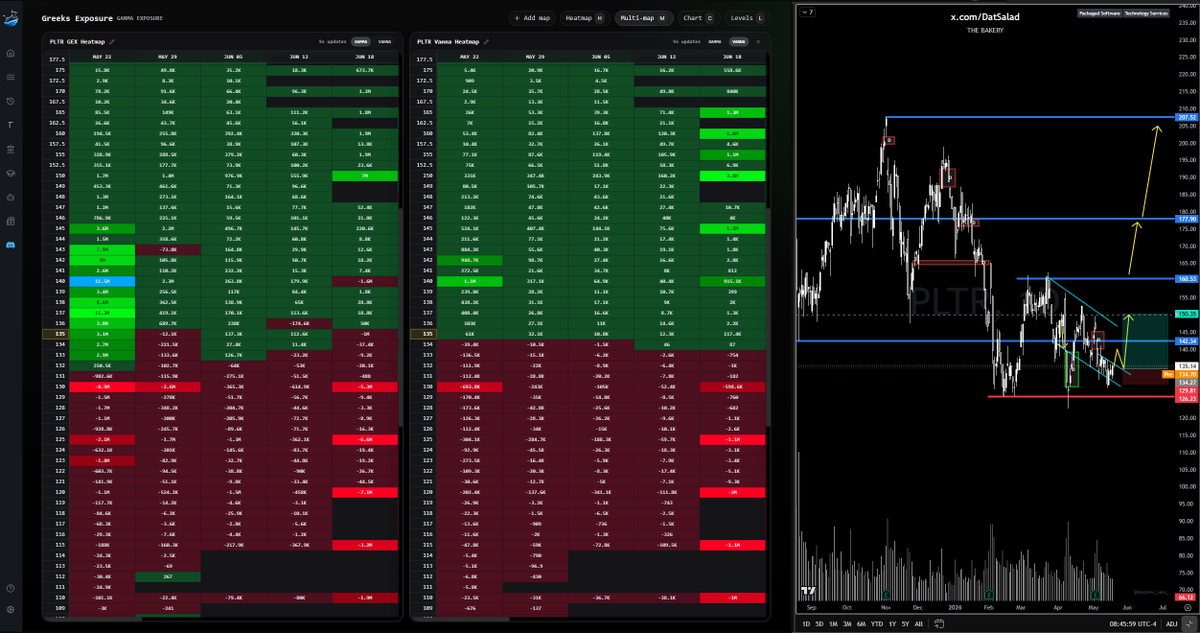1200x633 pixels.
Task: Close the PLTR Vanna Heatmap panel
Action: click(759, 42)
